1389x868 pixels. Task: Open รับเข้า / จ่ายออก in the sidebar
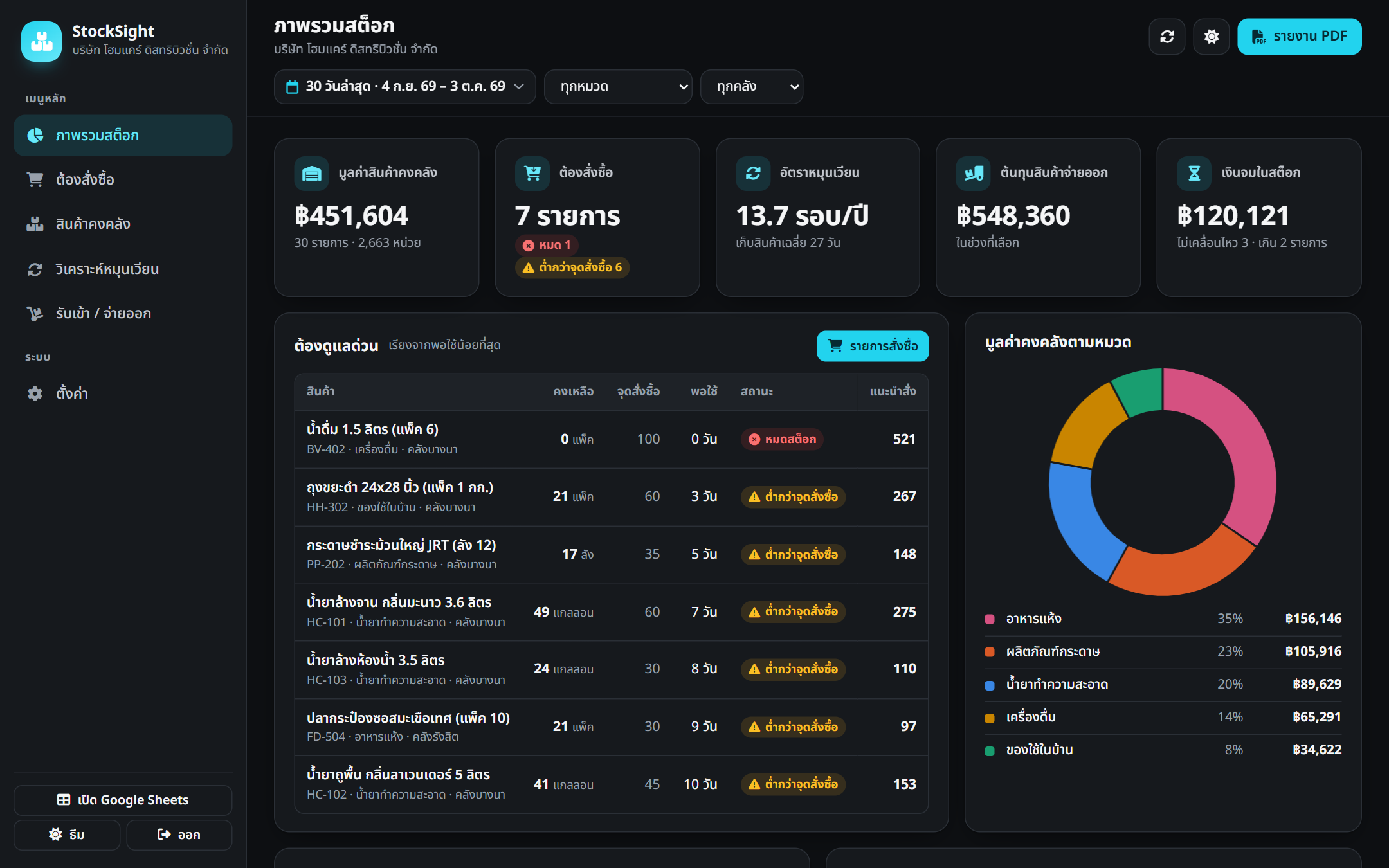point(123,314)
